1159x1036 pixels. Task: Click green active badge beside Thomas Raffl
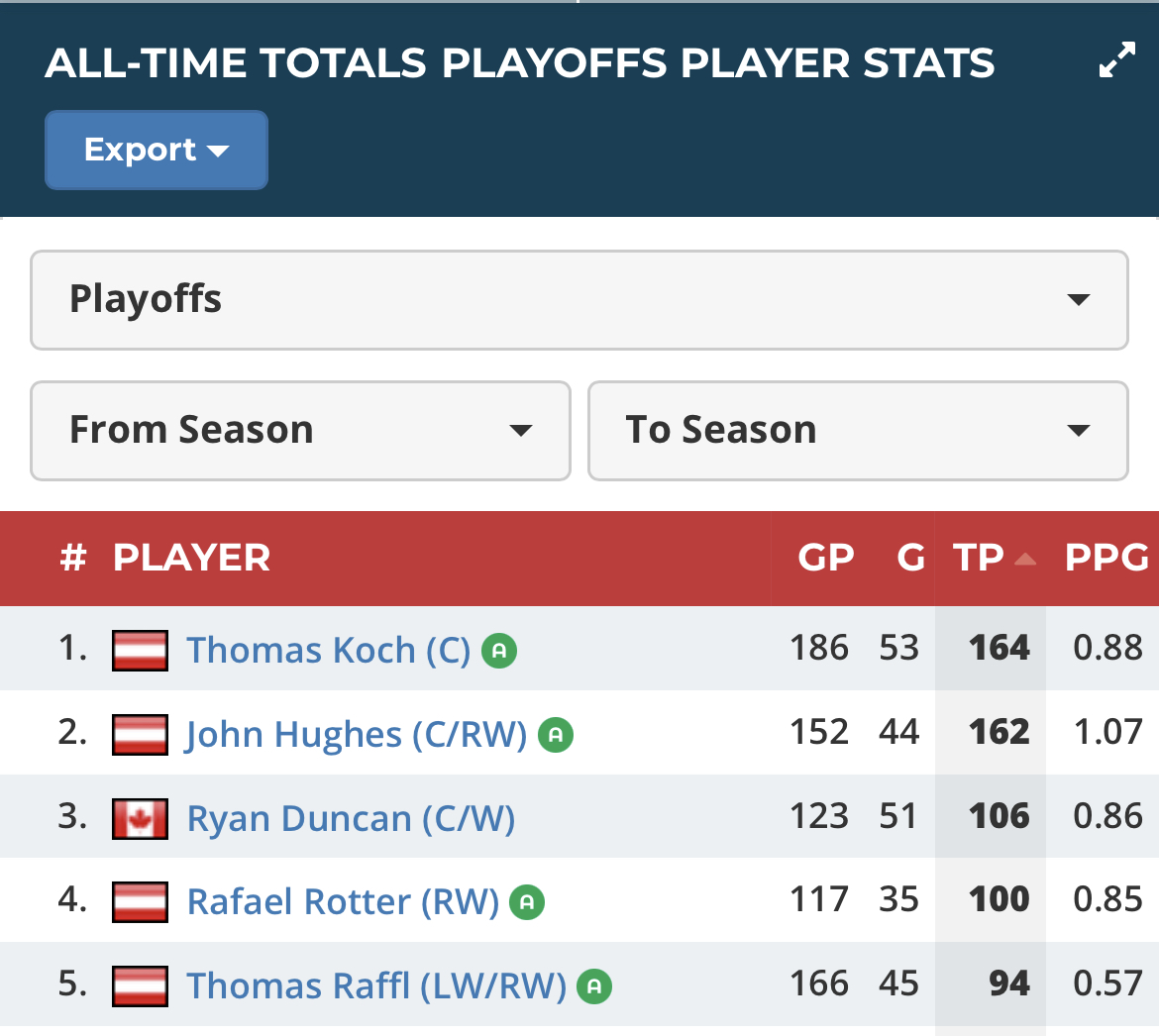594,986
